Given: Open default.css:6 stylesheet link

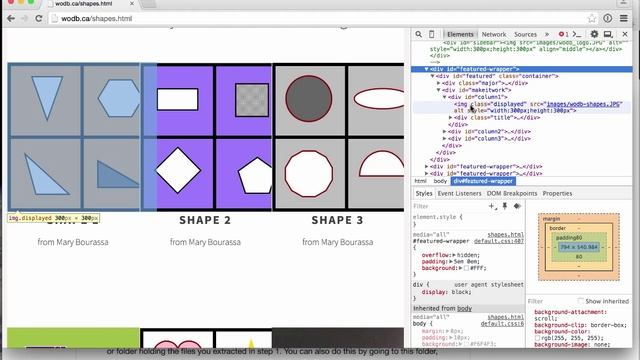Looking at the screenshot, I should (x=502, y=324).
